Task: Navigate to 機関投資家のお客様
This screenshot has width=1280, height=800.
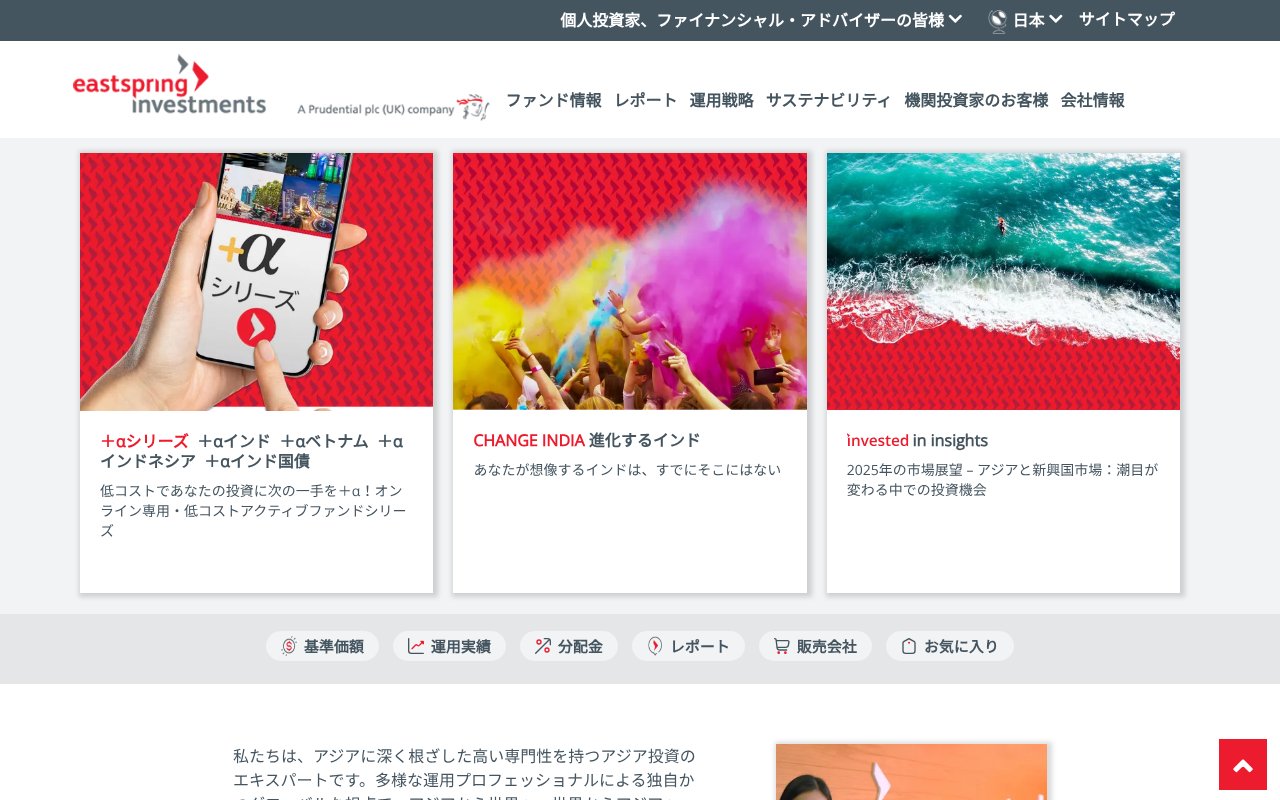Action: tap(976, 100)
